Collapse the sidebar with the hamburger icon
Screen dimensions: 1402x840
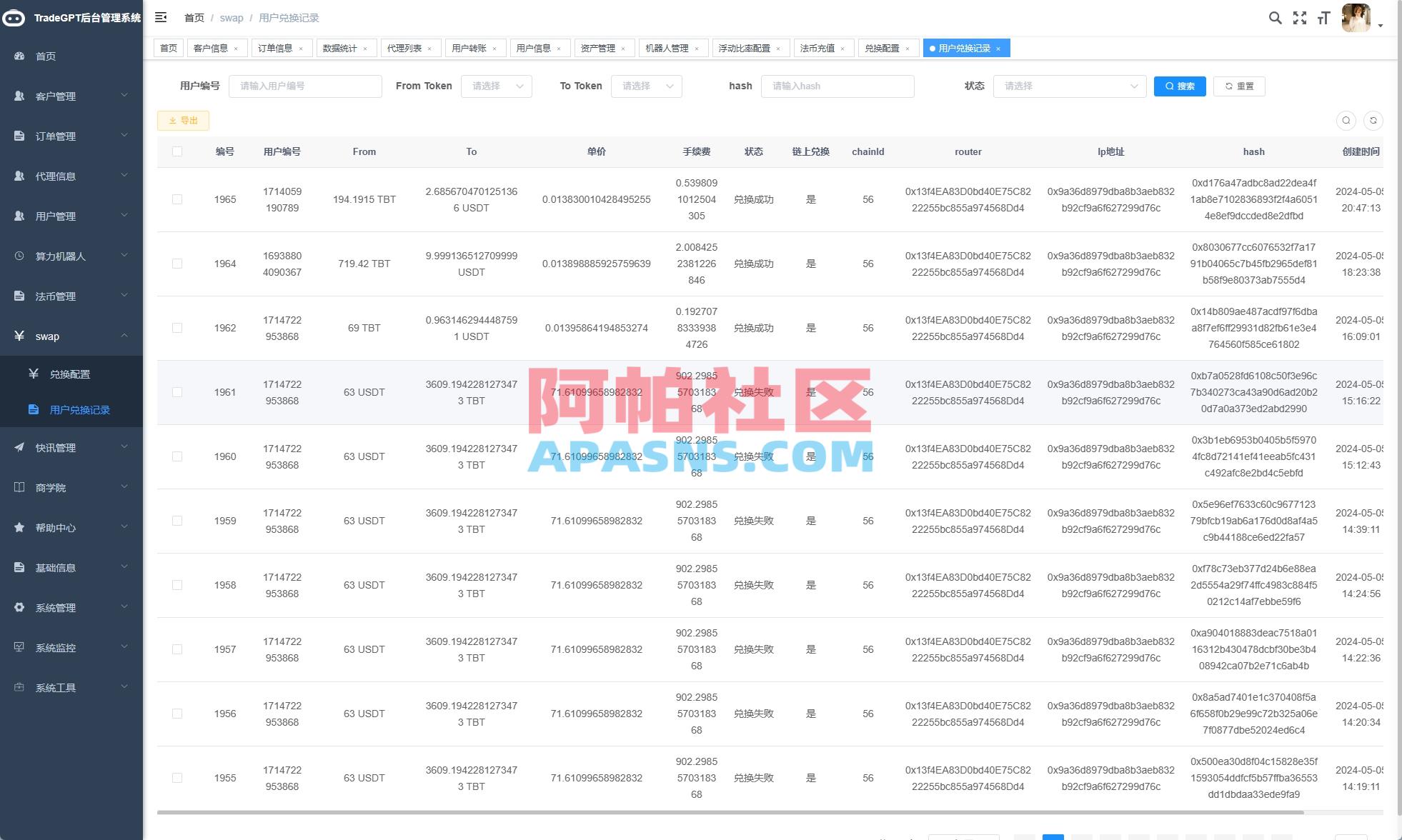point(160,17)
